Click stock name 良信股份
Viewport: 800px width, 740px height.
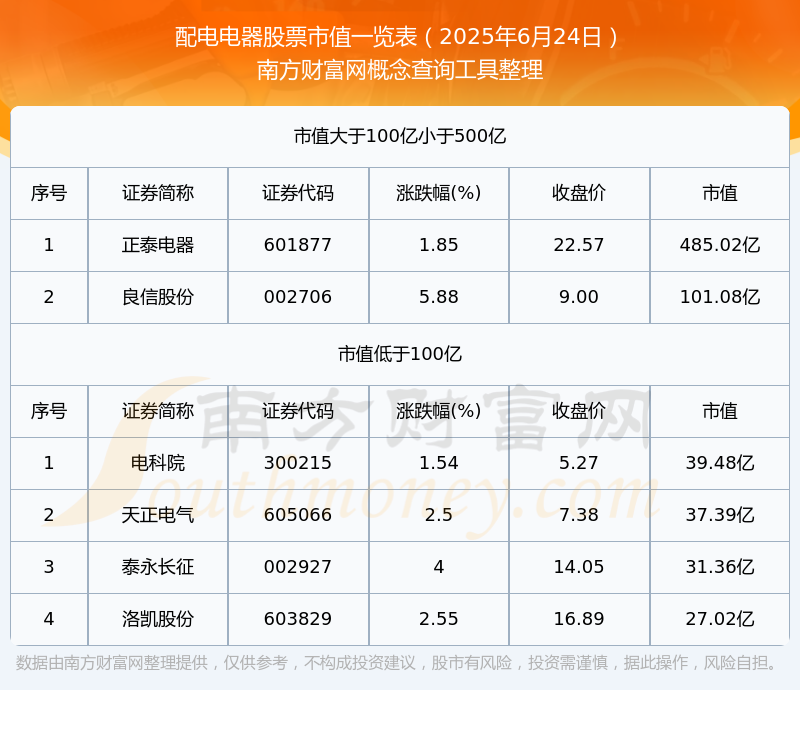click(158, 297)
